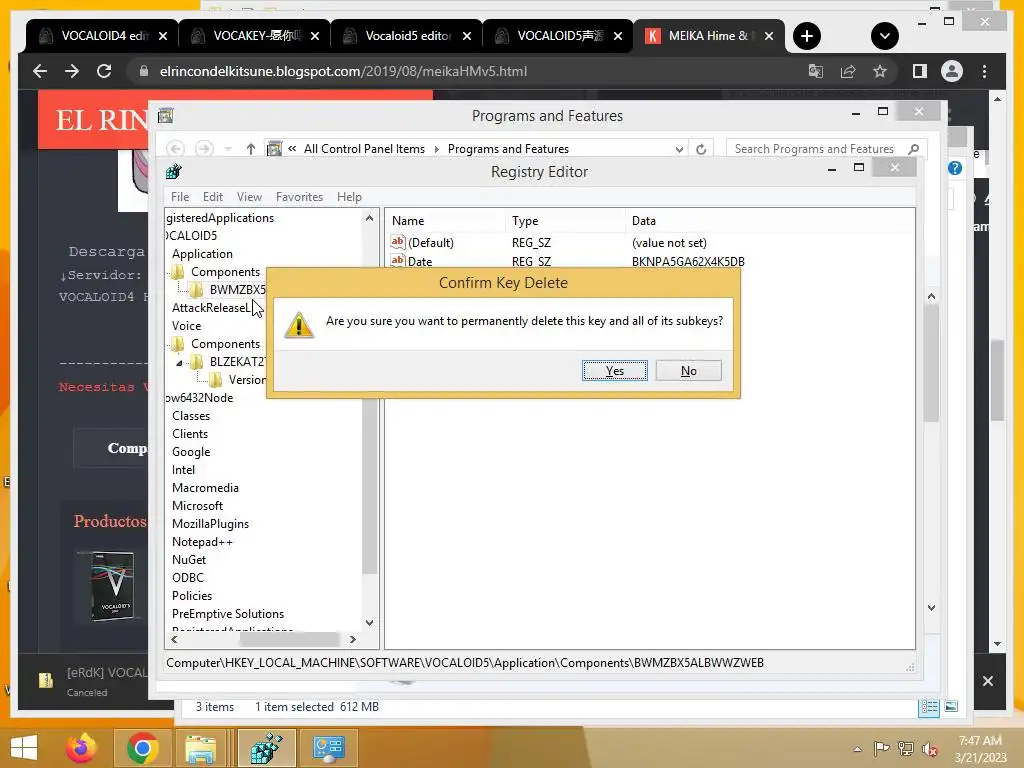
Task: Click the Windows Start button
Action: click(x=24, y=748)
